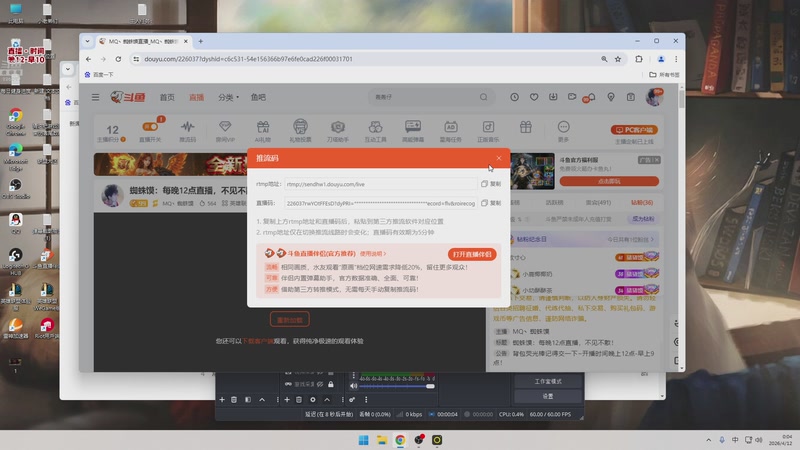
Task: Go to the 首页 home tab
Action: tap(167, 97)
